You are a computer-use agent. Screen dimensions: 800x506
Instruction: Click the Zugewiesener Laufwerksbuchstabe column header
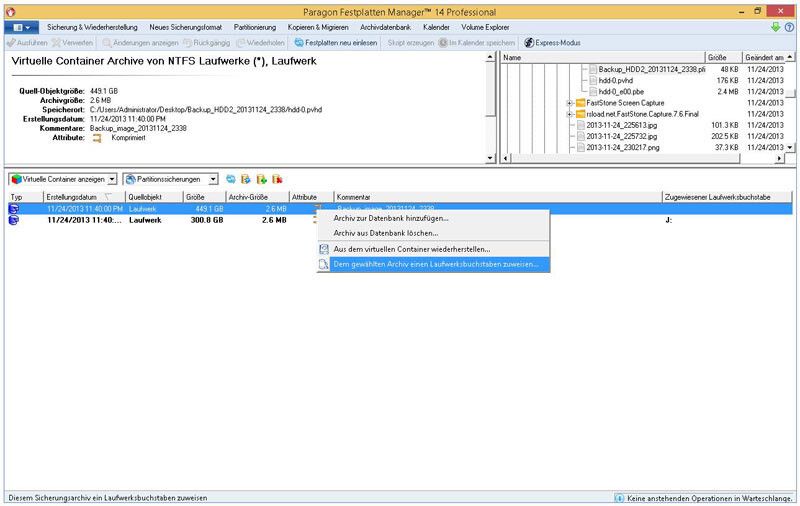pos(727,197)
